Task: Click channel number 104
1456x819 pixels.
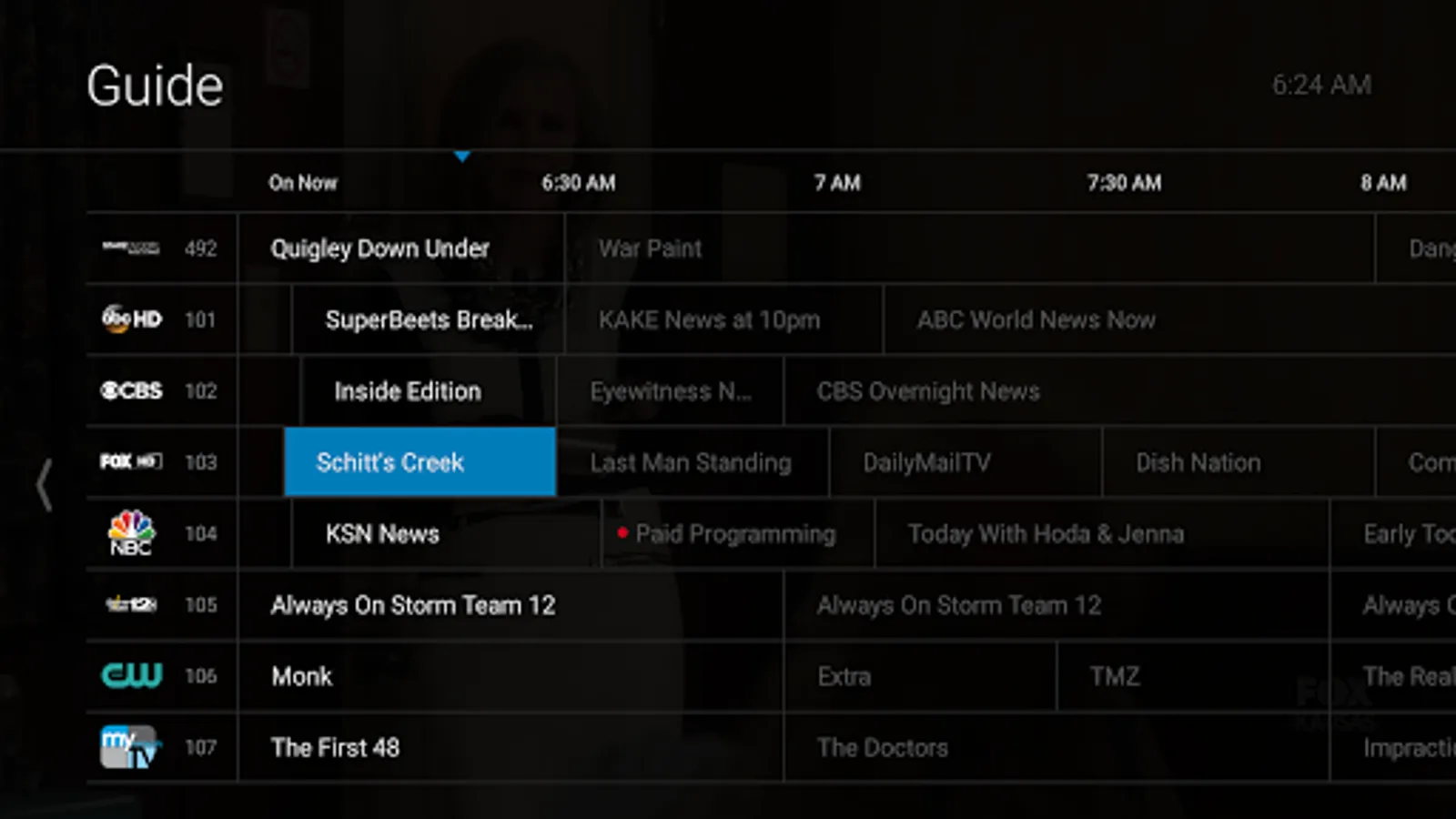Action: 201,533
